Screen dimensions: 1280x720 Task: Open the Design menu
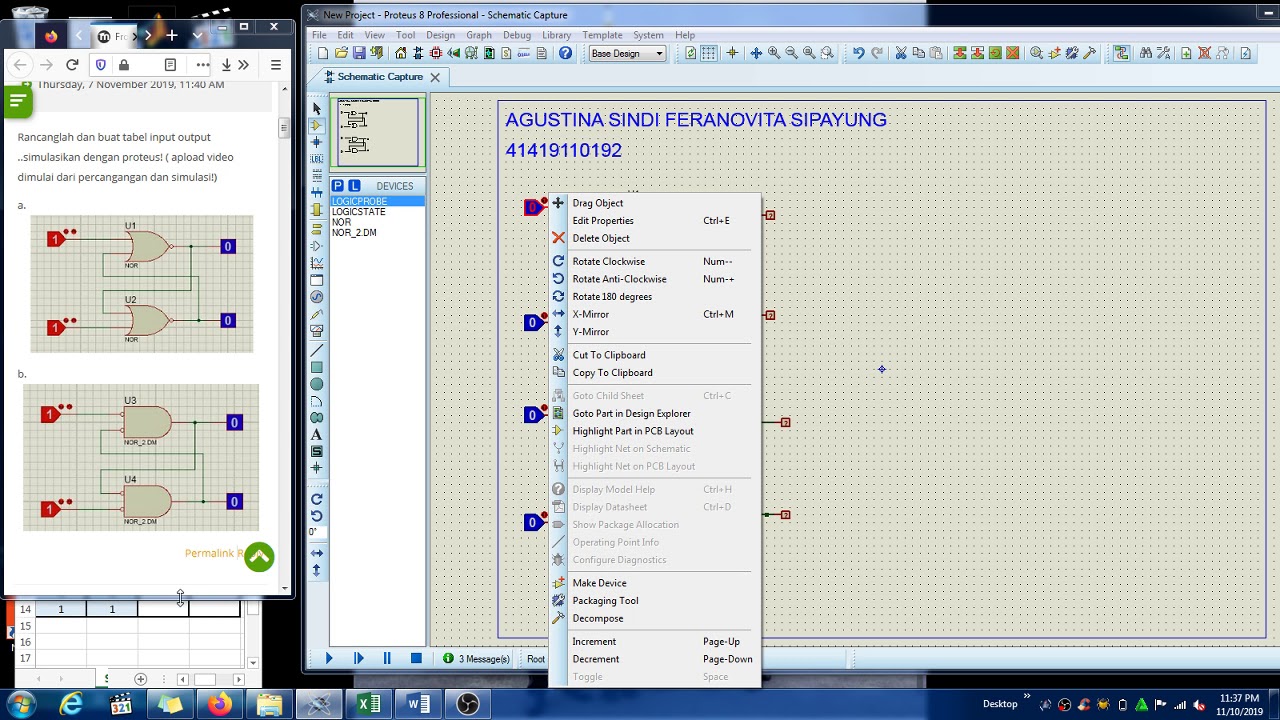coord(440,35)
